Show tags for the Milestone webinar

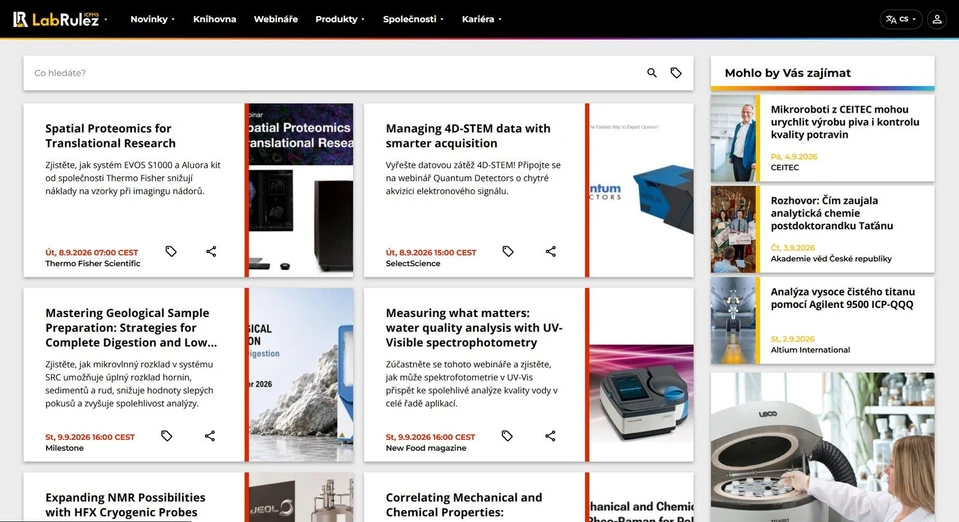click(x=166, y=436)
